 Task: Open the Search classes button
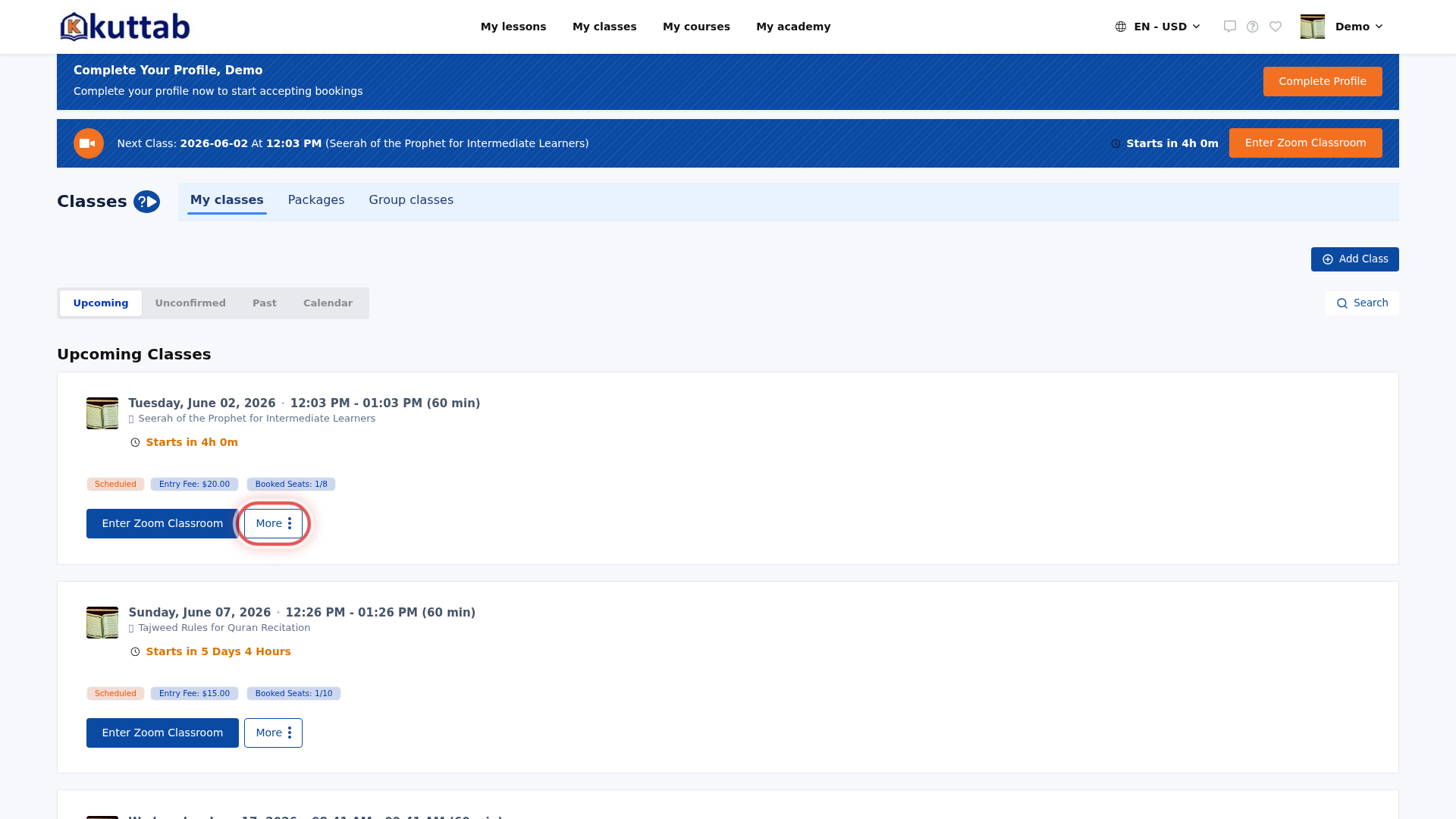pyautogui.click(x=1362, y=303)
